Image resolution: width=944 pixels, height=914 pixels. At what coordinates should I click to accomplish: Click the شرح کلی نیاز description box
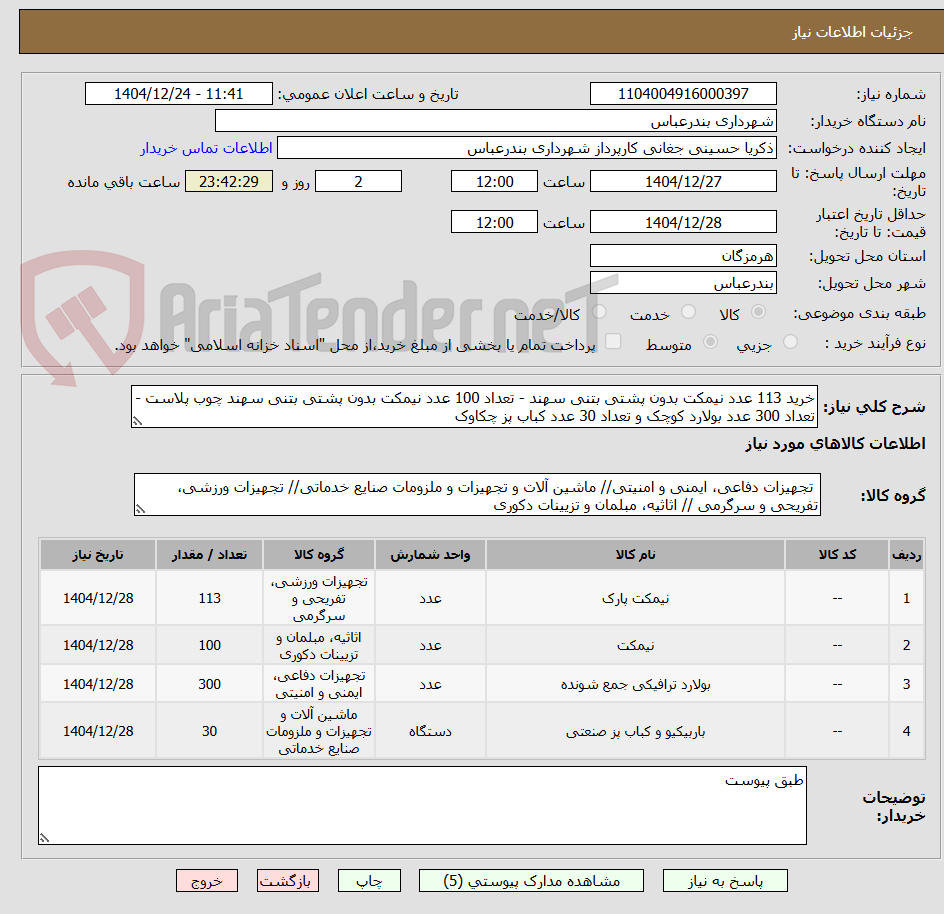(x=474, y=407)
